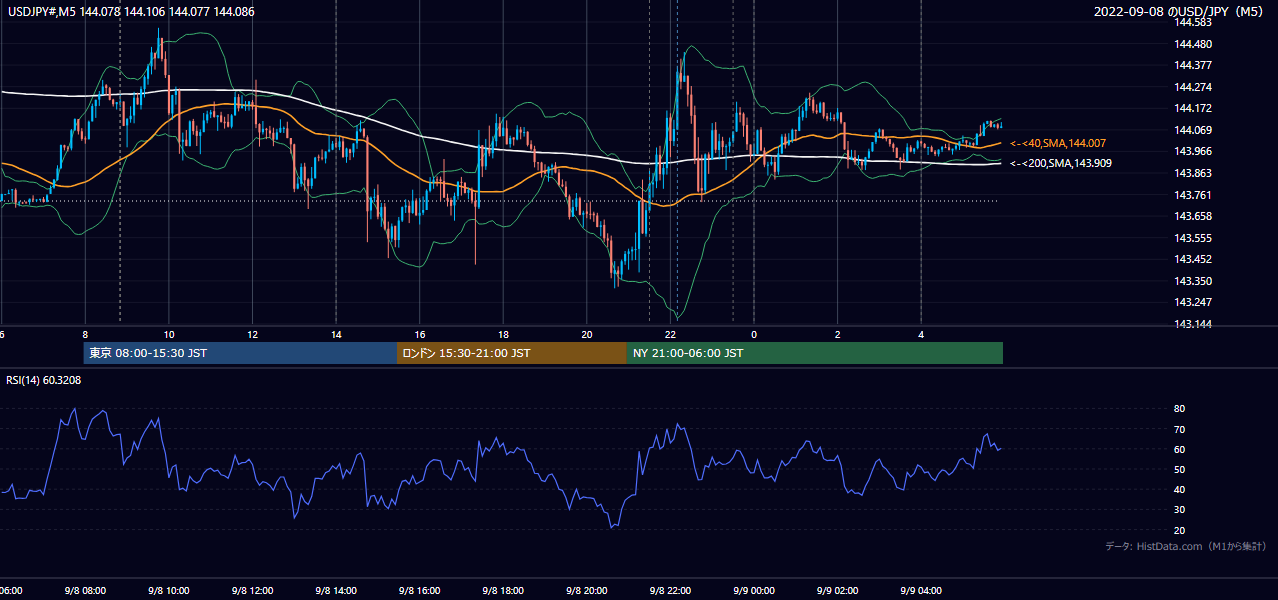Click the 9/9 04:00 bottom time label

pyautogui.click(x=921, y=590)
